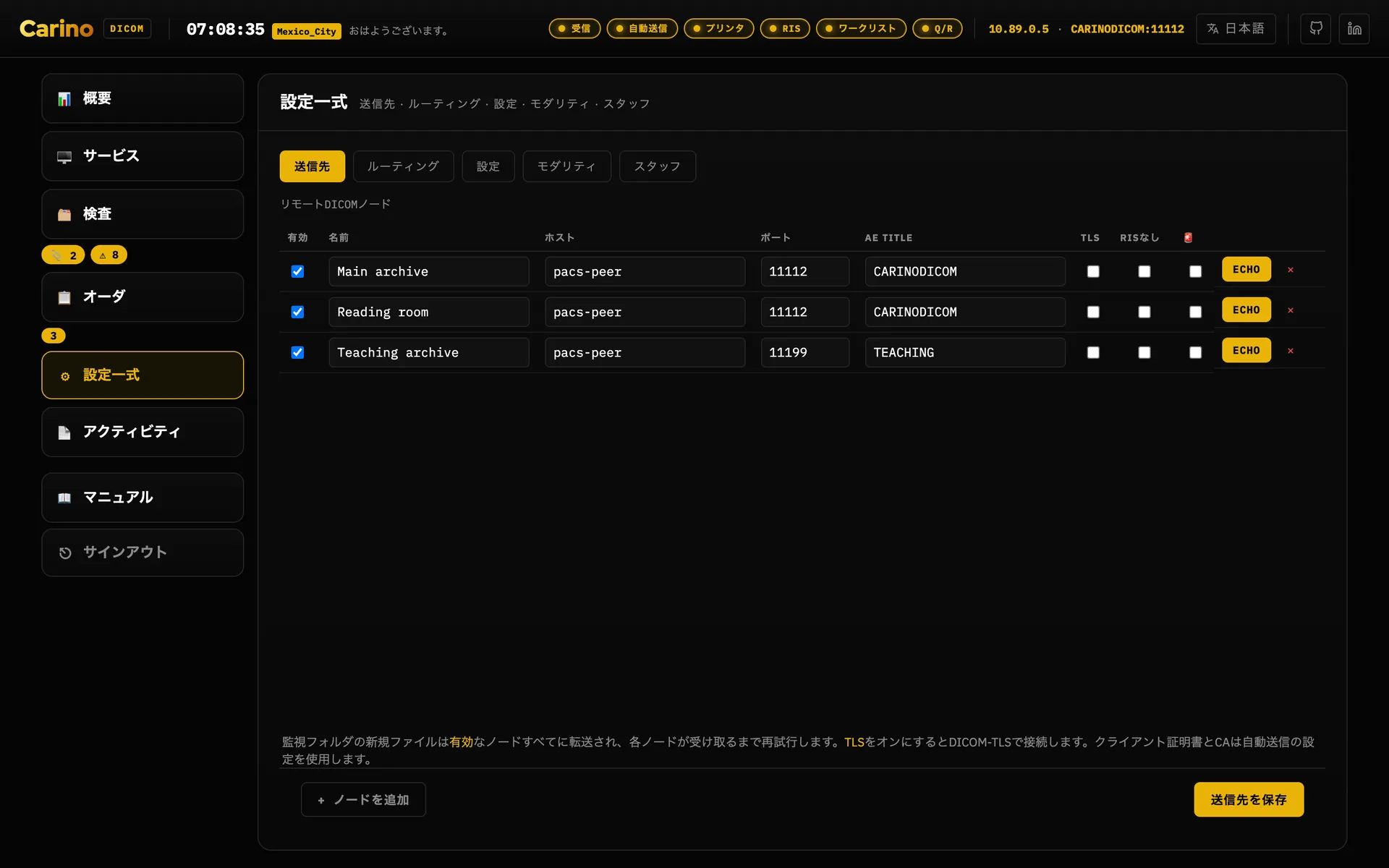Edit the Teaching archive name field
1389x868 pixels.
(429, 352)
